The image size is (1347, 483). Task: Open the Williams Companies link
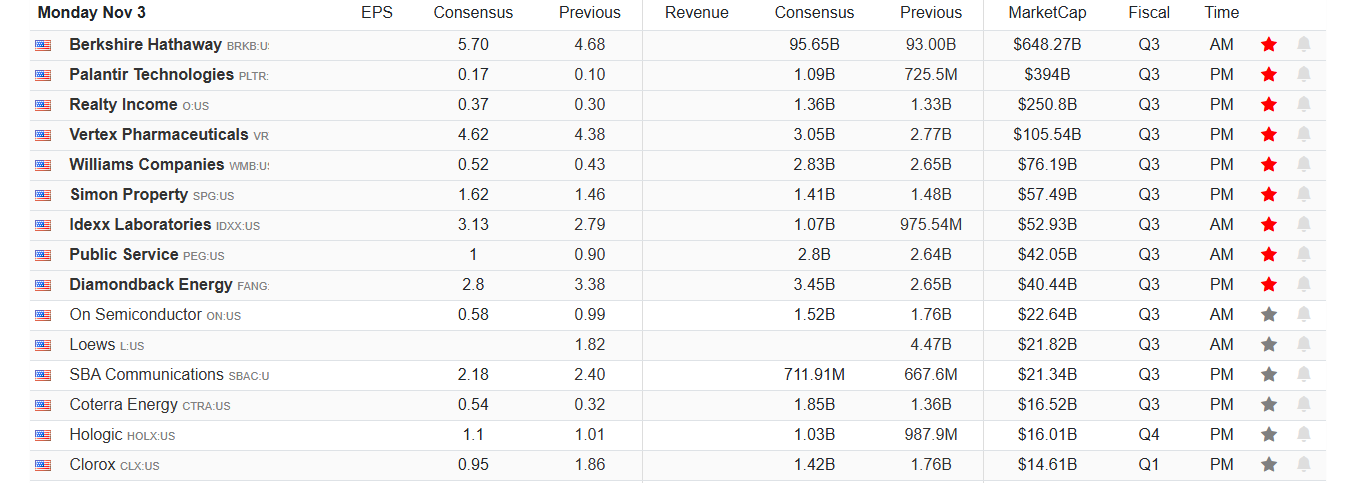coord(146,165)
